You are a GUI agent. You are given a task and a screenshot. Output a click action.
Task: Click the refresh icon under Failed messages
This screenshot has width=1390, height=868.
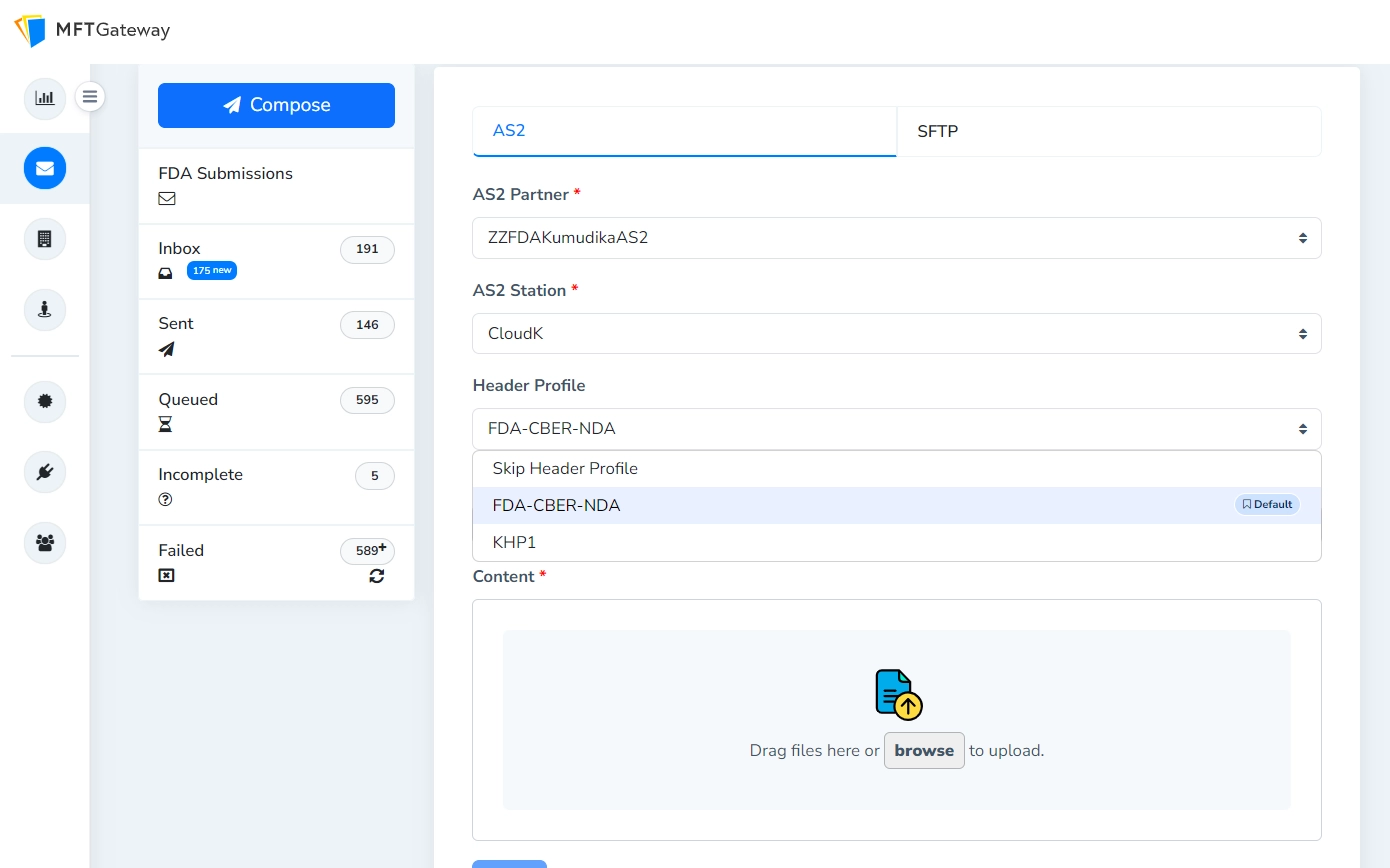click(x=376, y=576)
